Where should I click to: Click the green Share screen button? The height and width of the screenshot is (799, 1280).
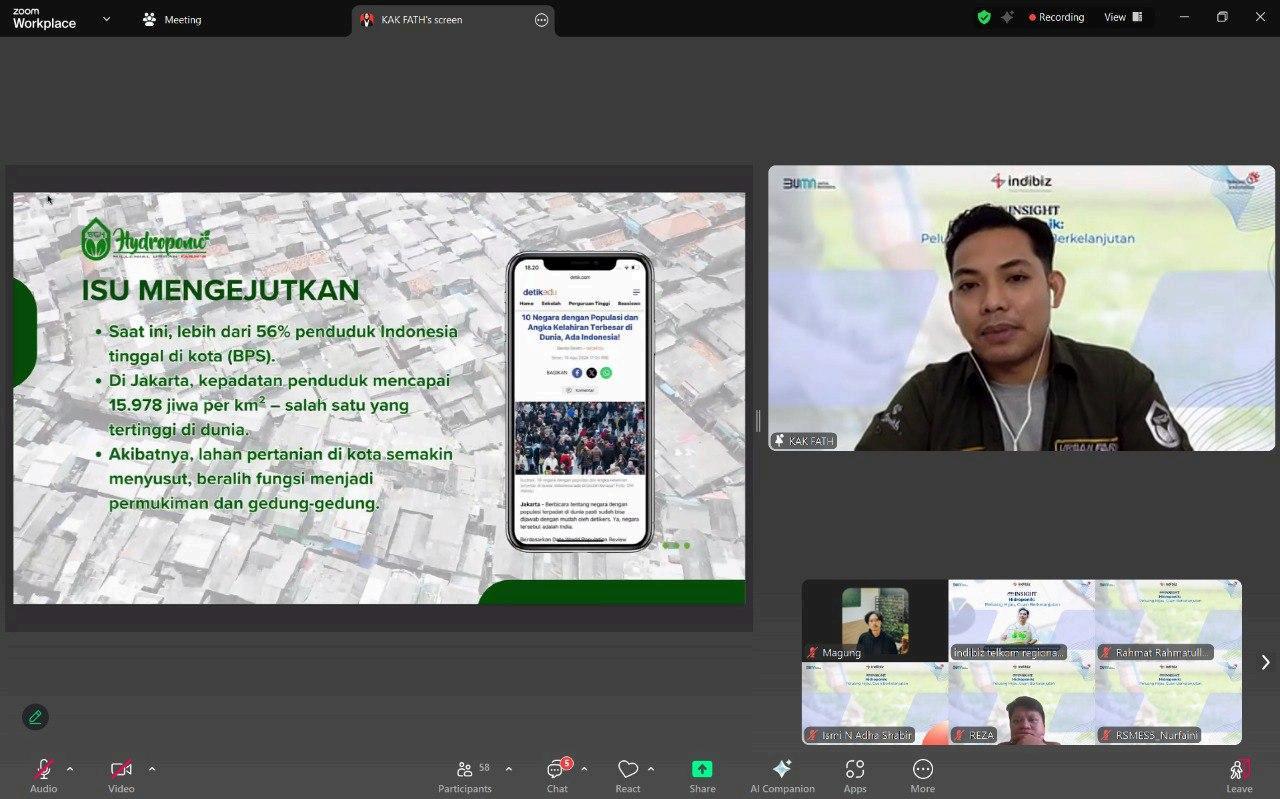click(x=702, y=775)
